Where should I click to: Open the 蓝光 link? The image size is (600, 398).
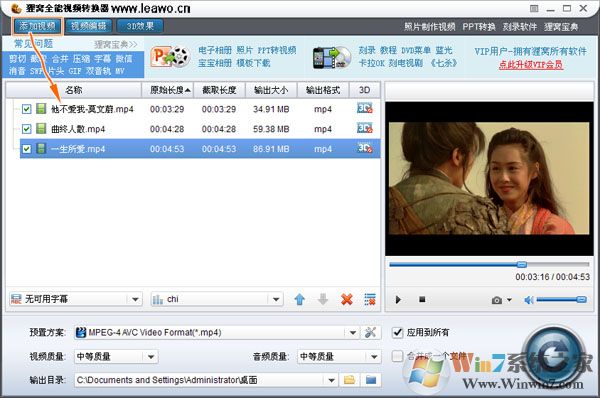(x=444, y=50)
